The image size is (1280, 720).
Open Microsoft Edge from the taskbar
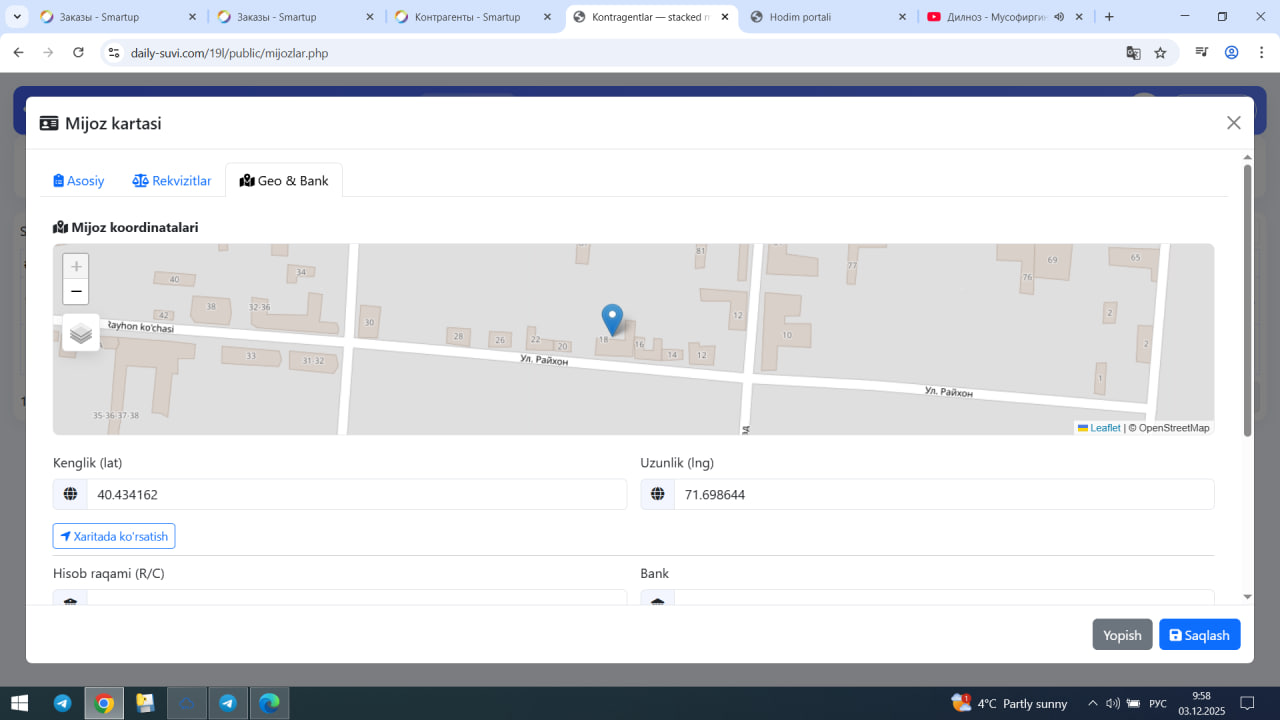tap(269, 703)
